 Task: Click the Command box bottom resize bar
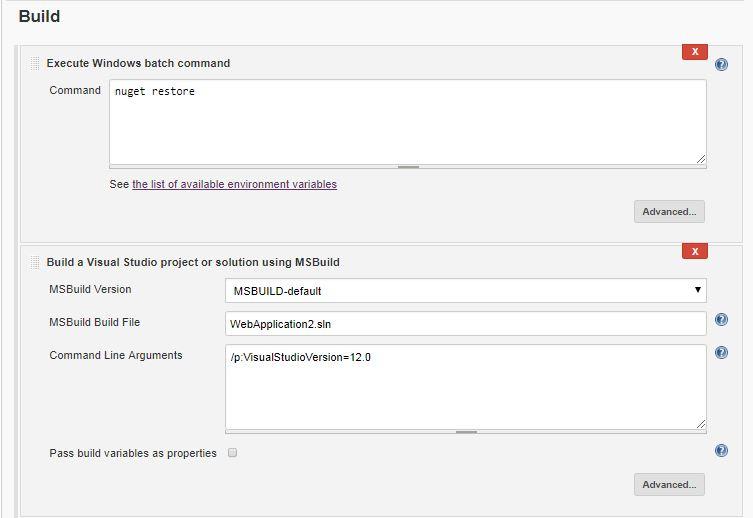[408, 167]
